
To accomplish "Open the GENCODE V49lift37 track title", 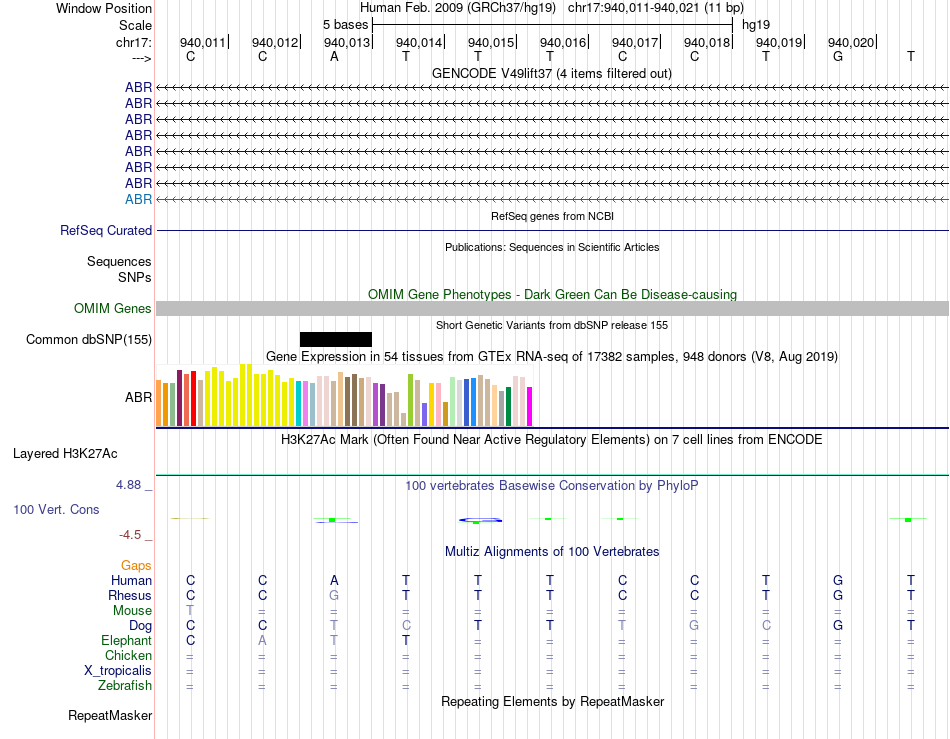I will tap(552, 73).
